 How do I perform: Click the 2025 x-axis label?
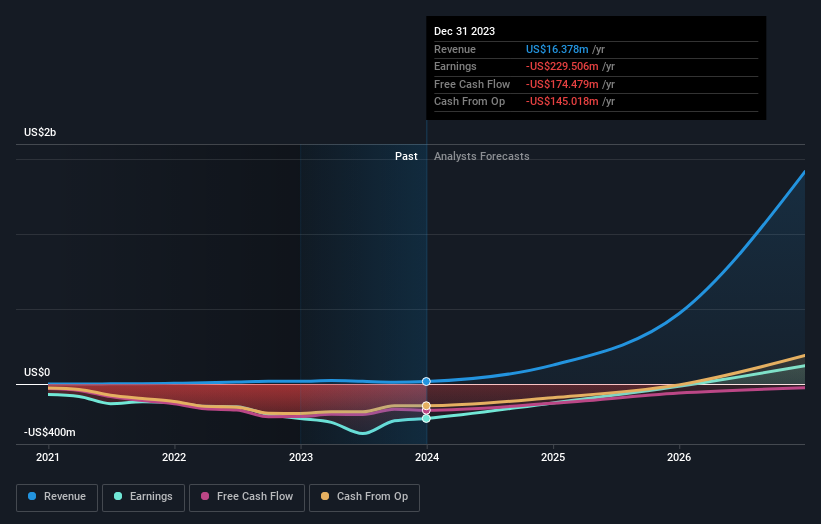click(x=553, y=457)
